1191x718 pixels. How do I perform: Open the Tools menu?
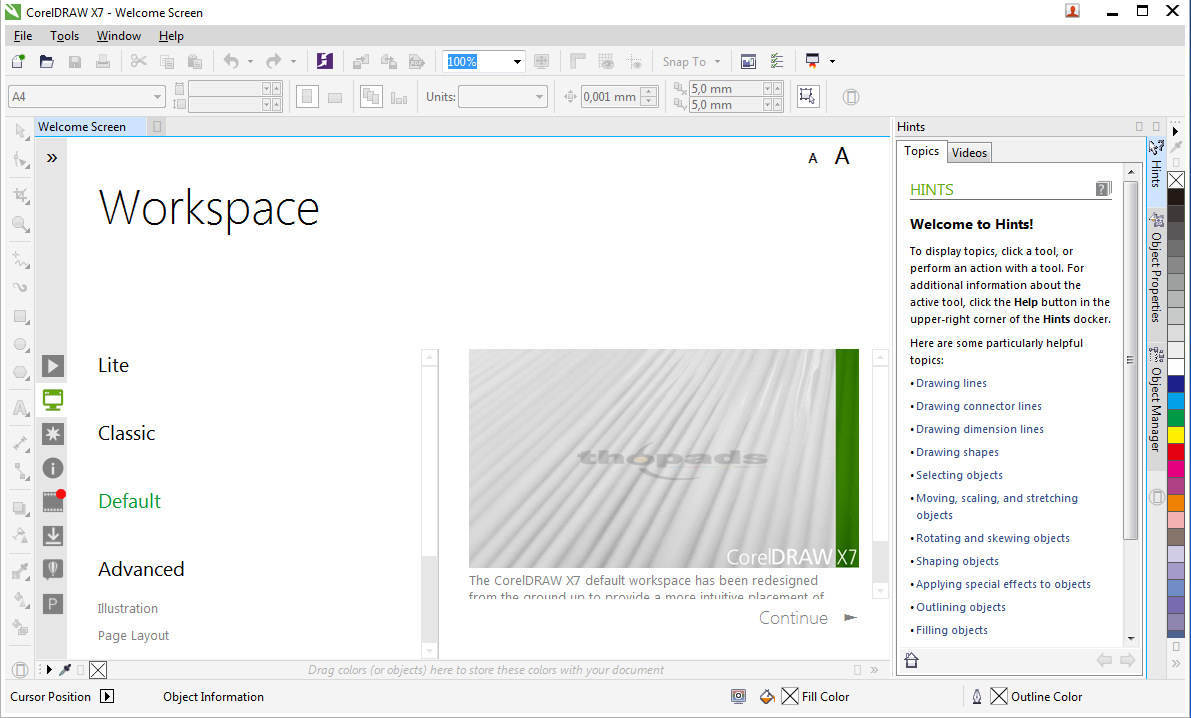tap(65, 36)
